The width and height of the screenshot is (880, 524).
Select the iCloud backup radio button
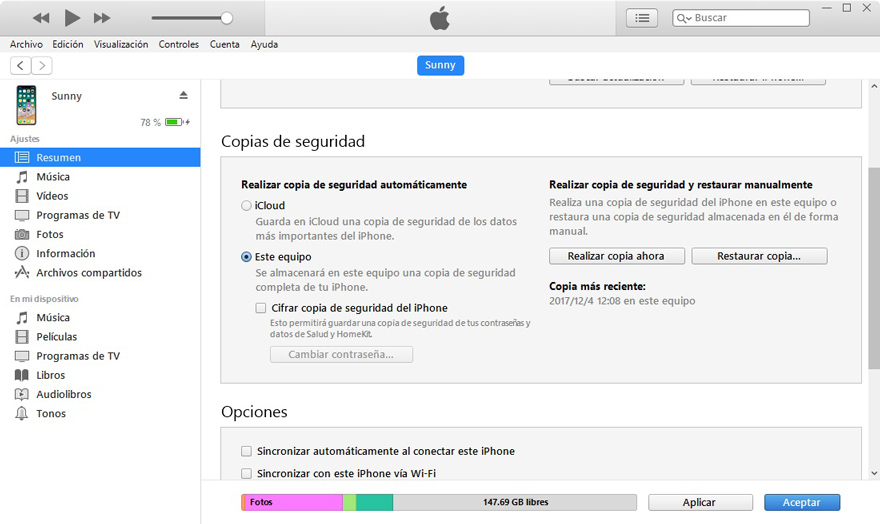(x=246, y=206)
